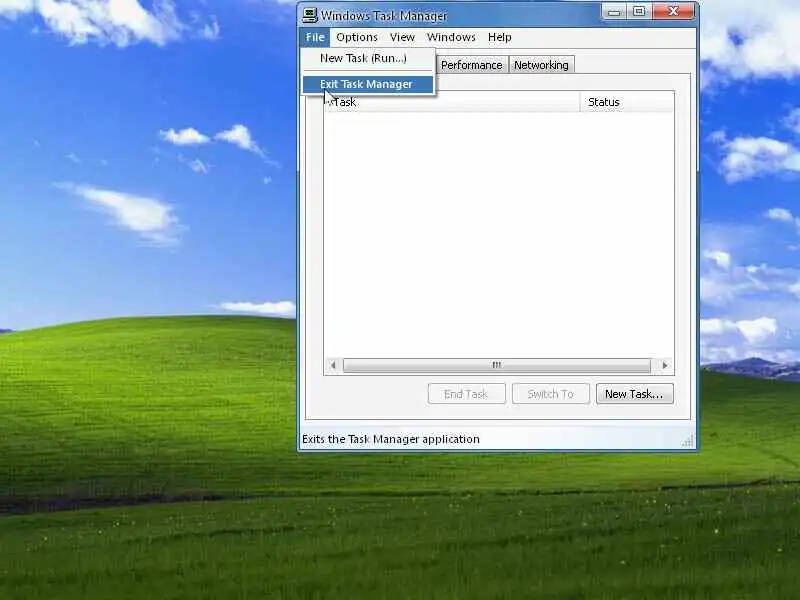The width and height of the screenshot is (800, 600).
Task: Click the 'Exits the Task Manager application' status text
Action: click(x=391, y=439)
